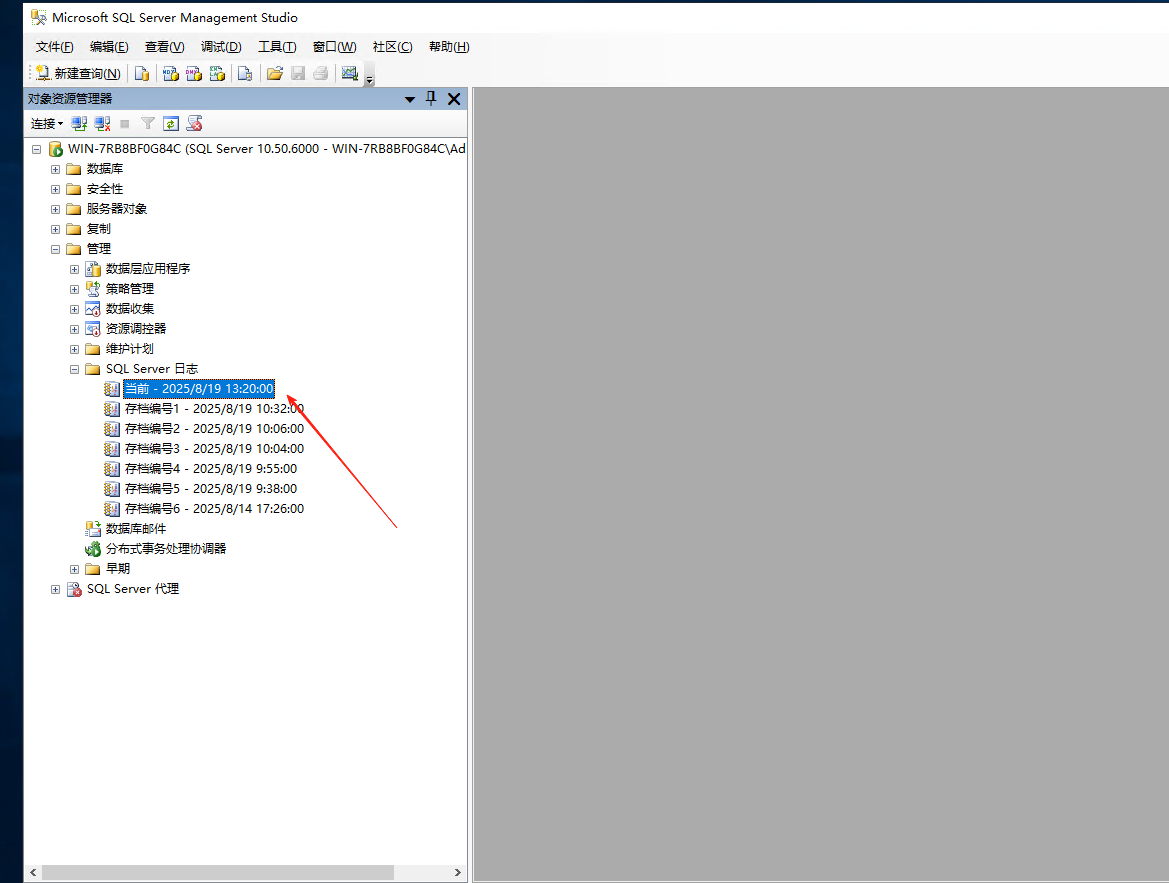Click the Database Engine Query icon
Screen dimensions: 1169x883
142,73
